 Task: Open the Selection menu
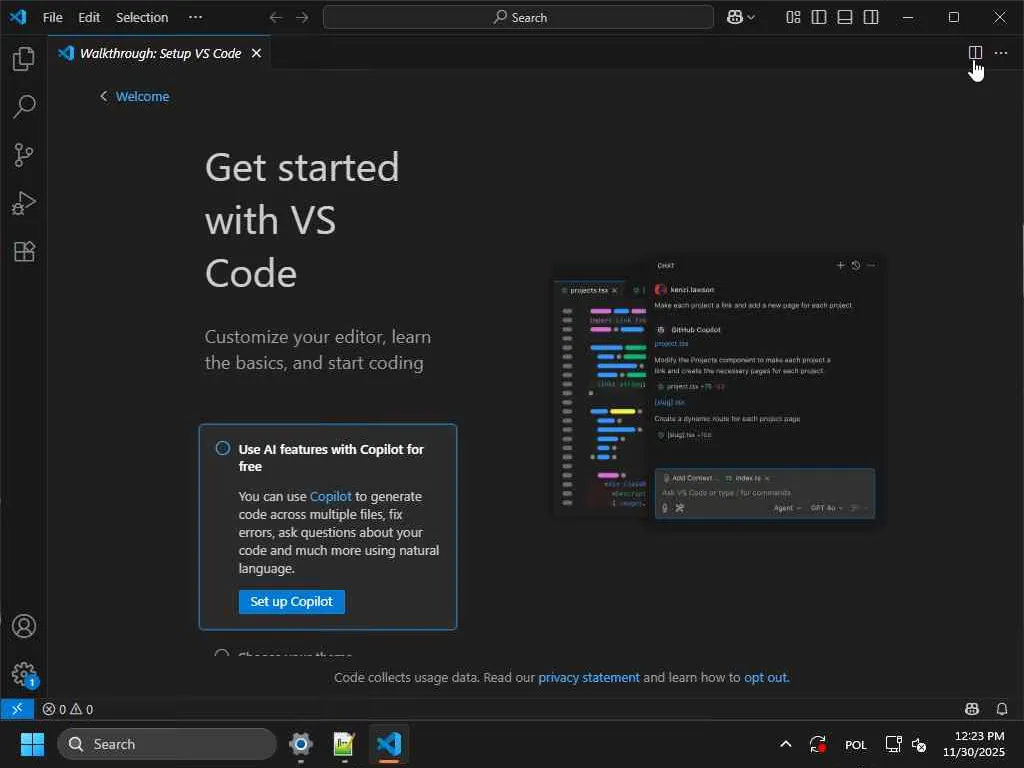tap(142, 18)
